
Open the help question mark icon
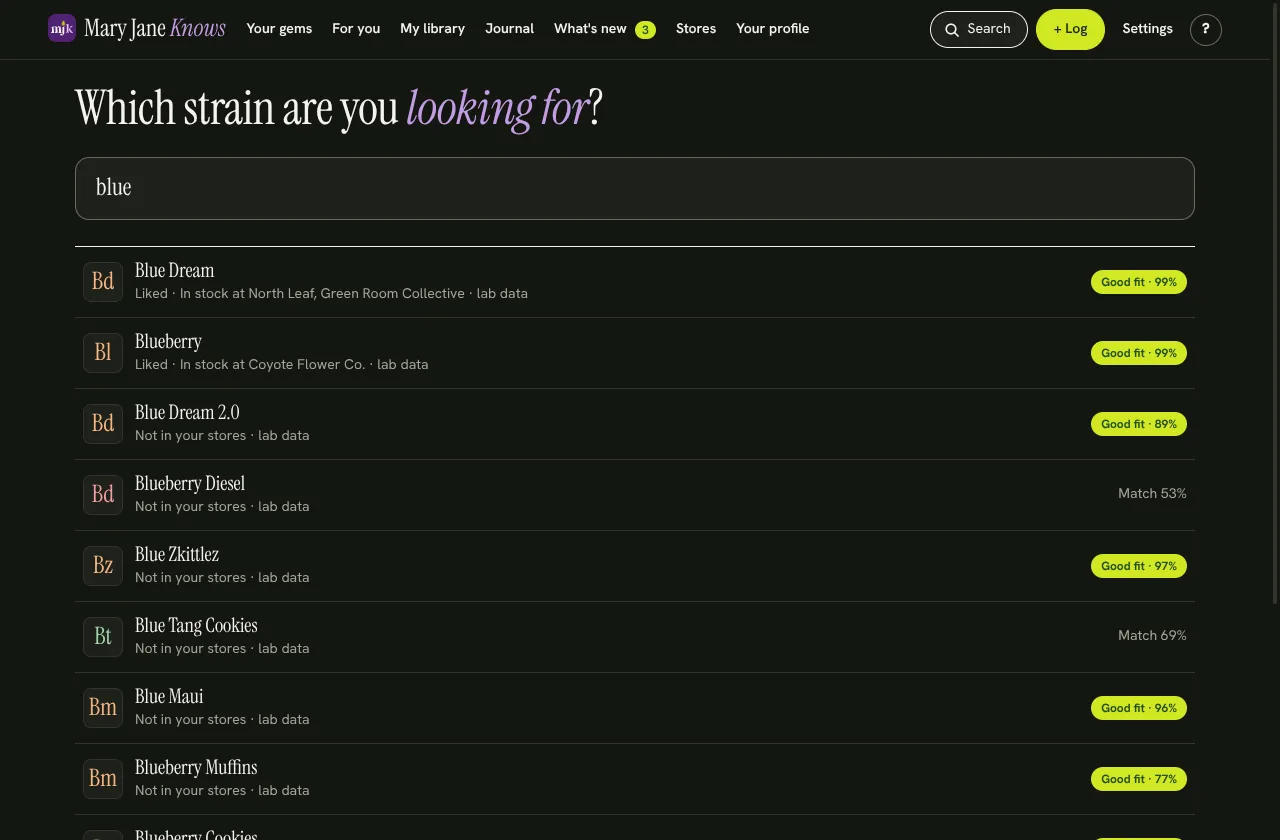[x=1206, y=30]
